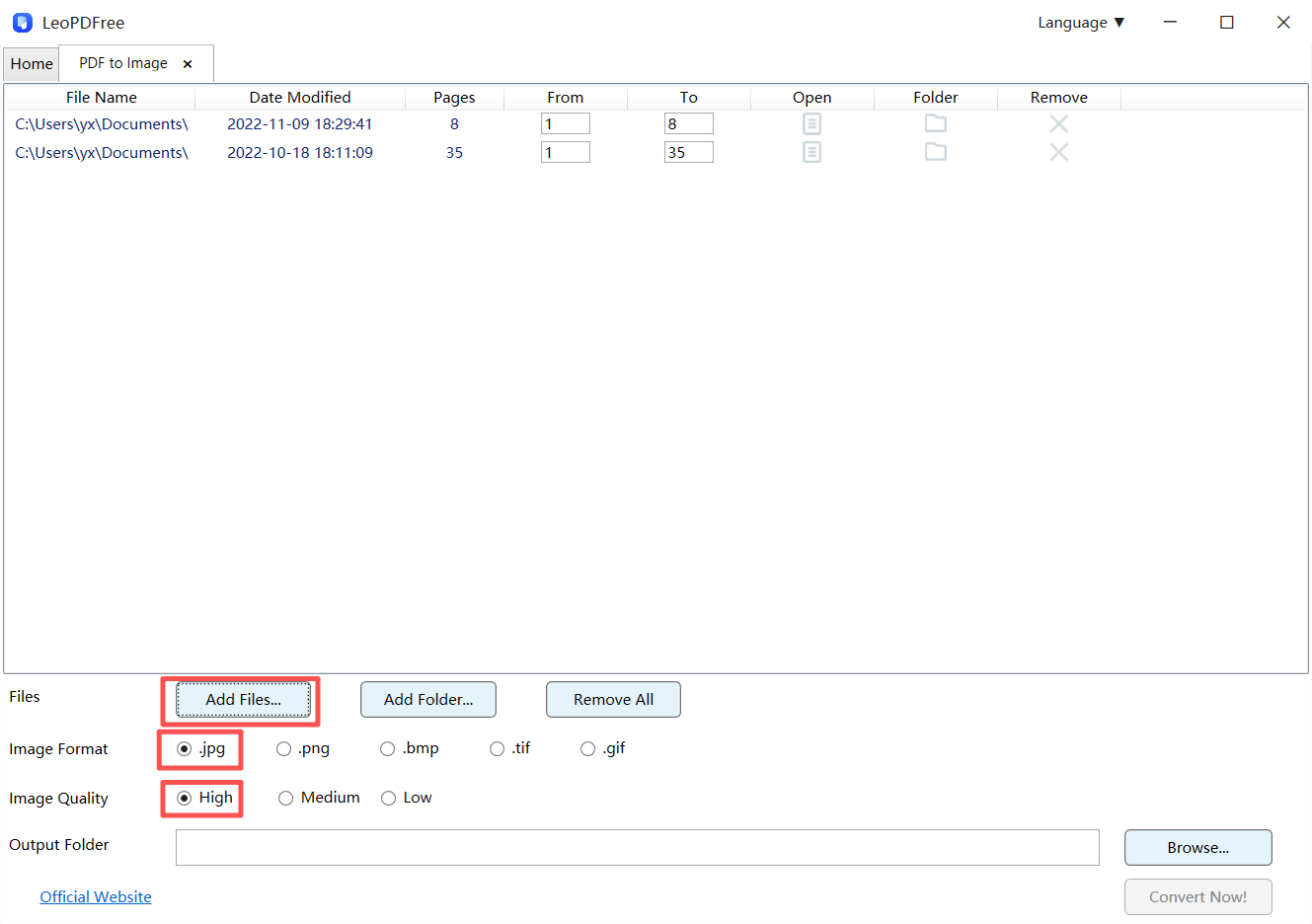Click the File Name column header
1312x924 pixels.
coord(102,98)
